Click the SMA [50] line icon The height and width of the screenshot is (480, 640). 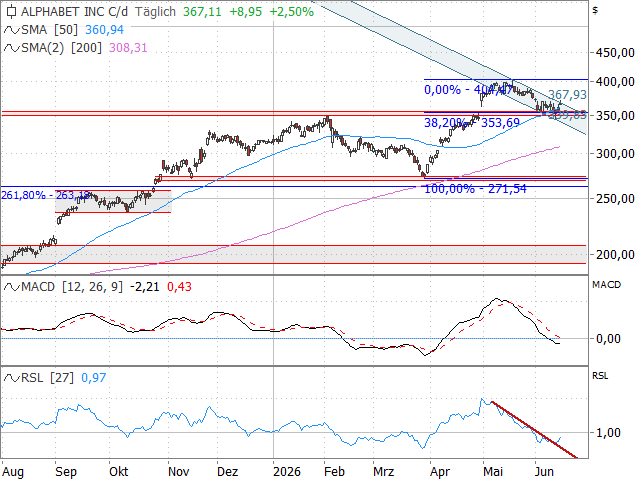[x=11, y=30]
